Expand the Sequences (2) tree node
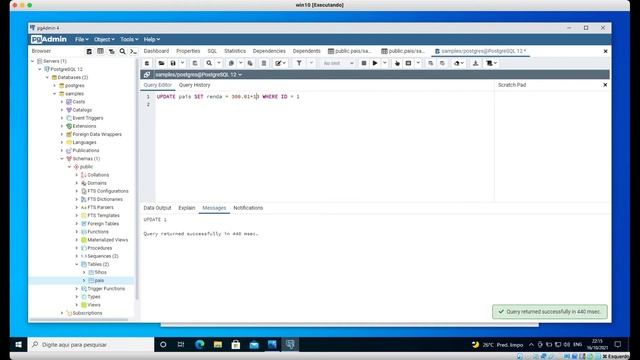The image size is (640, 360). click(77, 256)
